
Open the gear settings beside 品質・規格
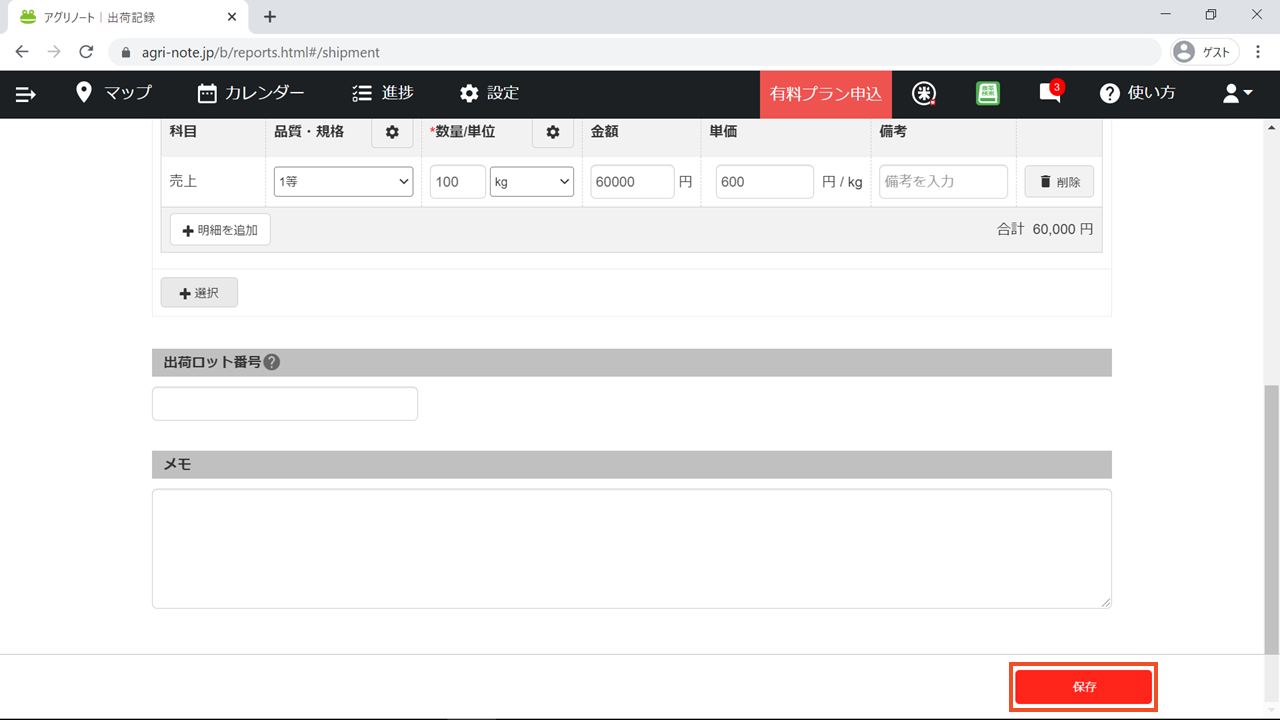tap(392, 132)
